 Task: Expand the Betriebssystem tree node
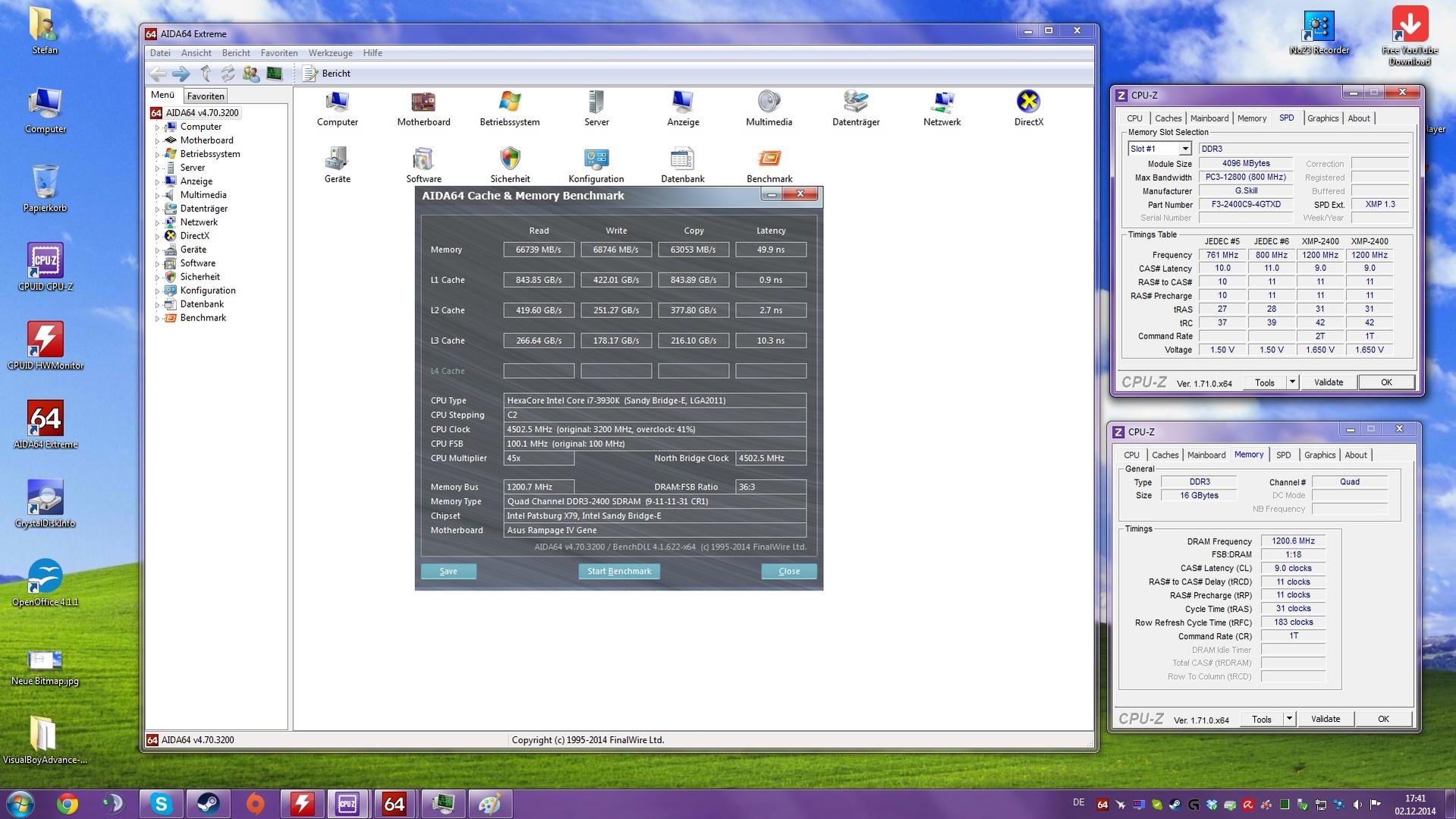(x=157, y=154)
